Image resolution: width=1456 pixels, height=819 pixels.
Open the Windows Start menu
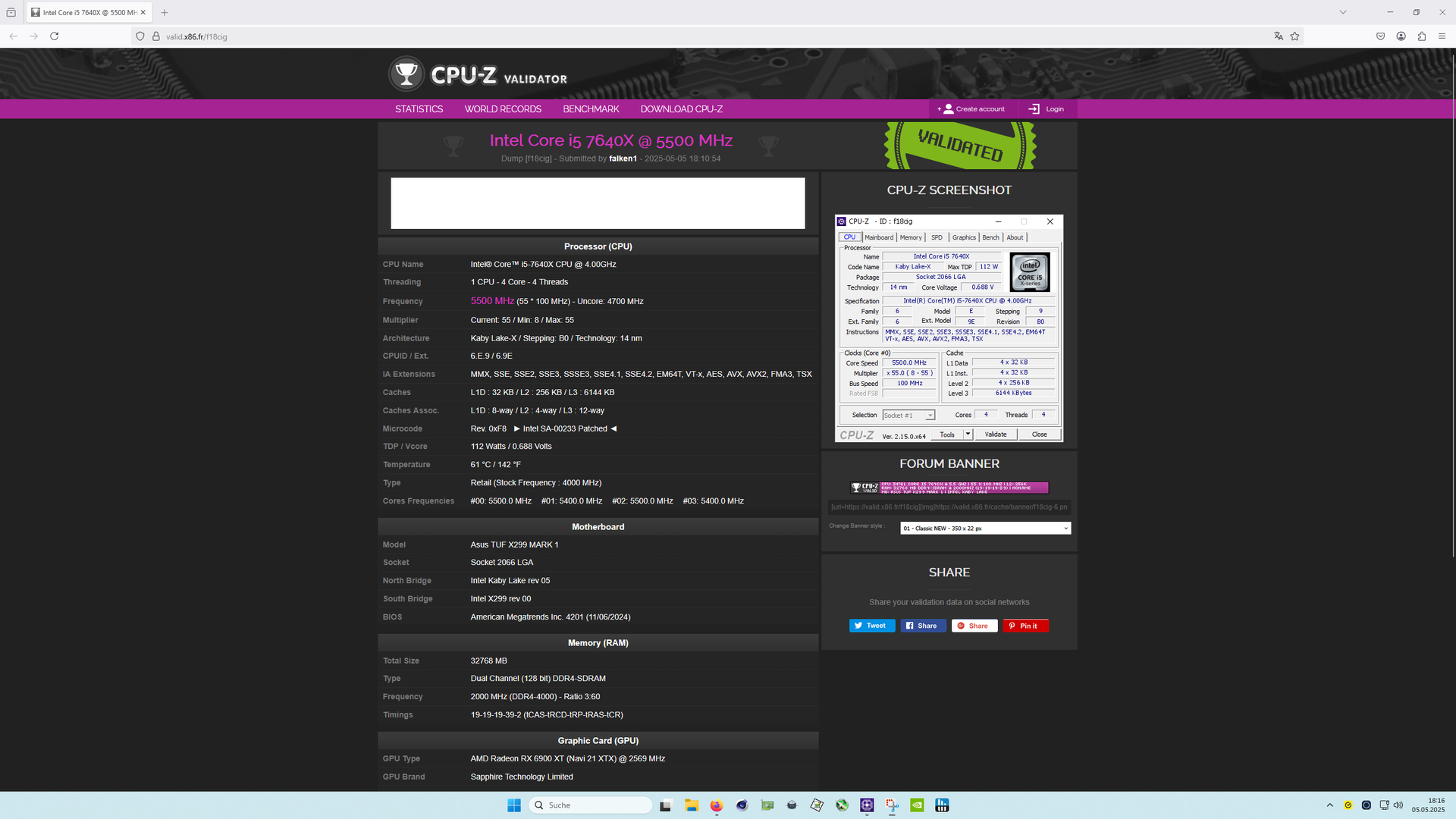514,805
